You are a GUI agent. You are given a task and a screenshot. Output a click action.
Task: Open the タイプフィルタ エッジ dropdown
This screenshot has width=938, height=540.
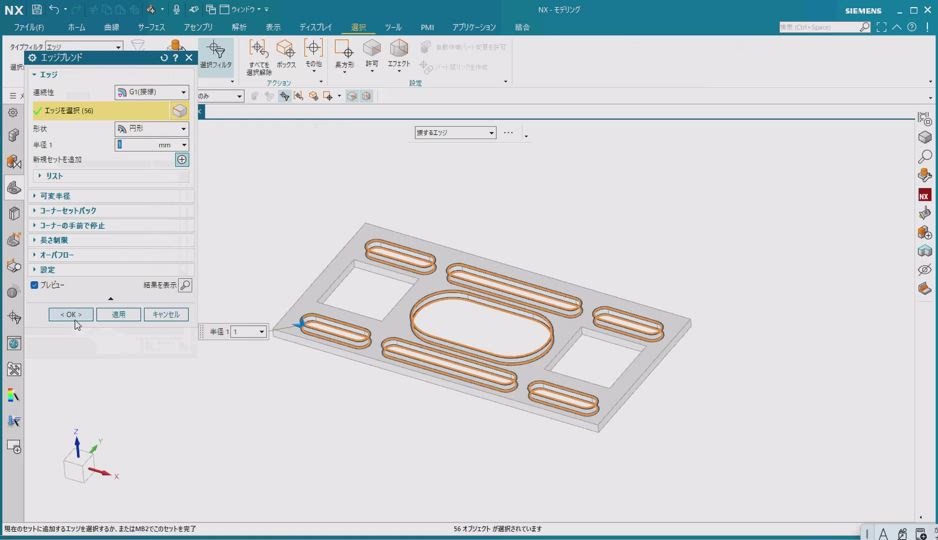coord(84,46)
